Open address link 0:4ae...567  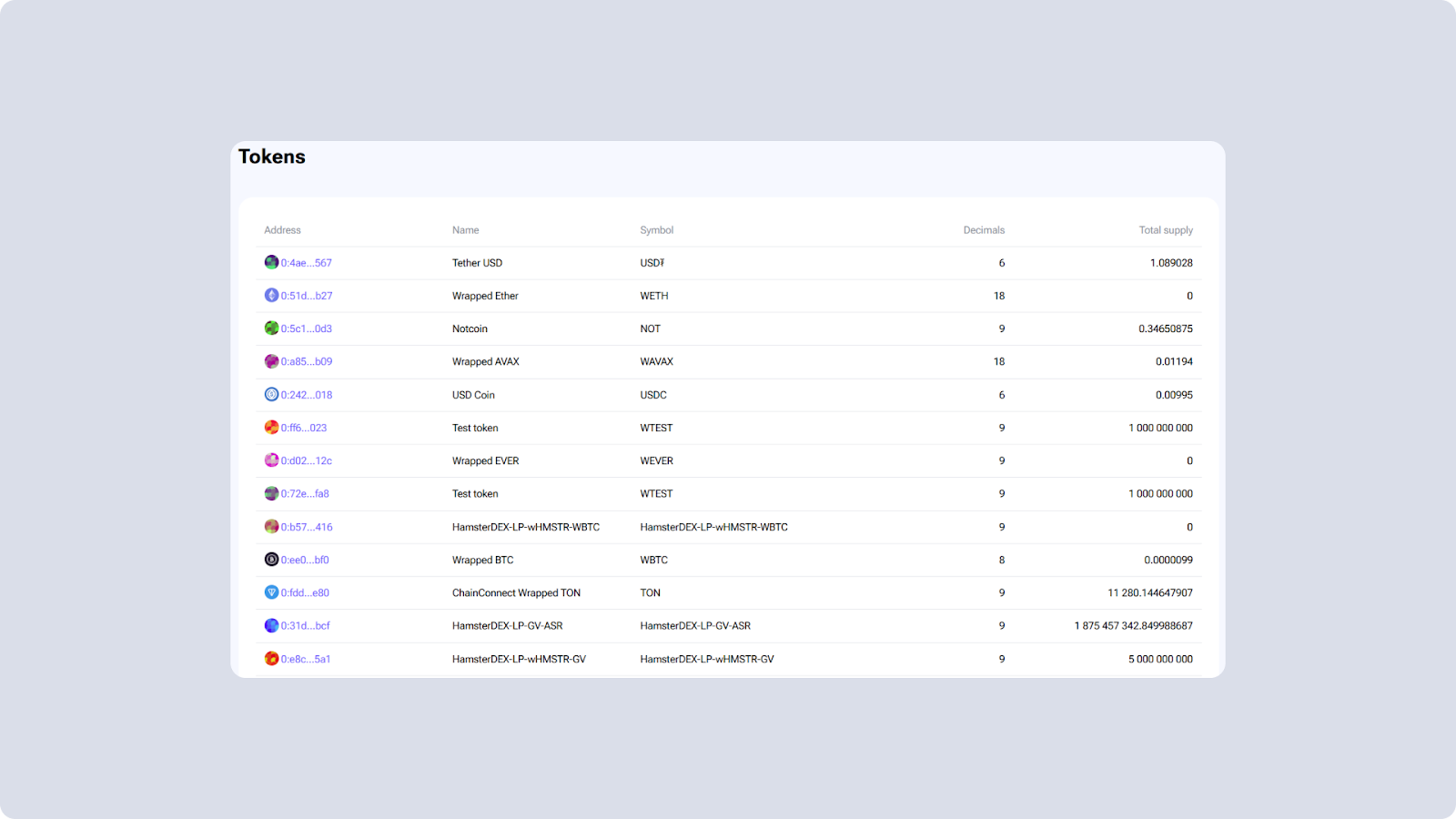tap(307, 263)
